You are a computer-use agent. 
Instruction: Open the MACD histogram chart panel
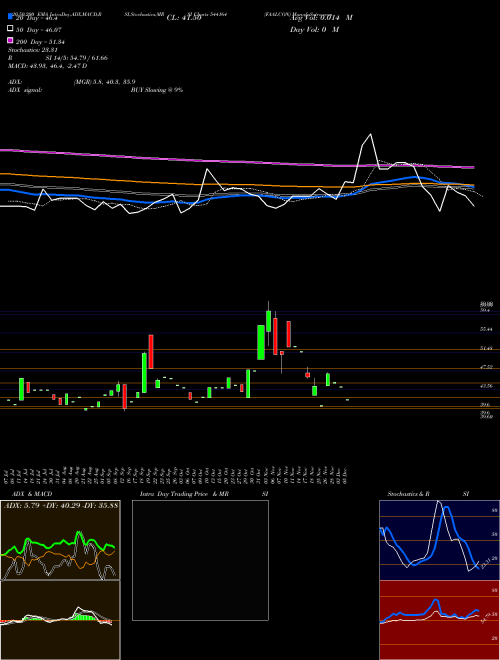(60, 620)
